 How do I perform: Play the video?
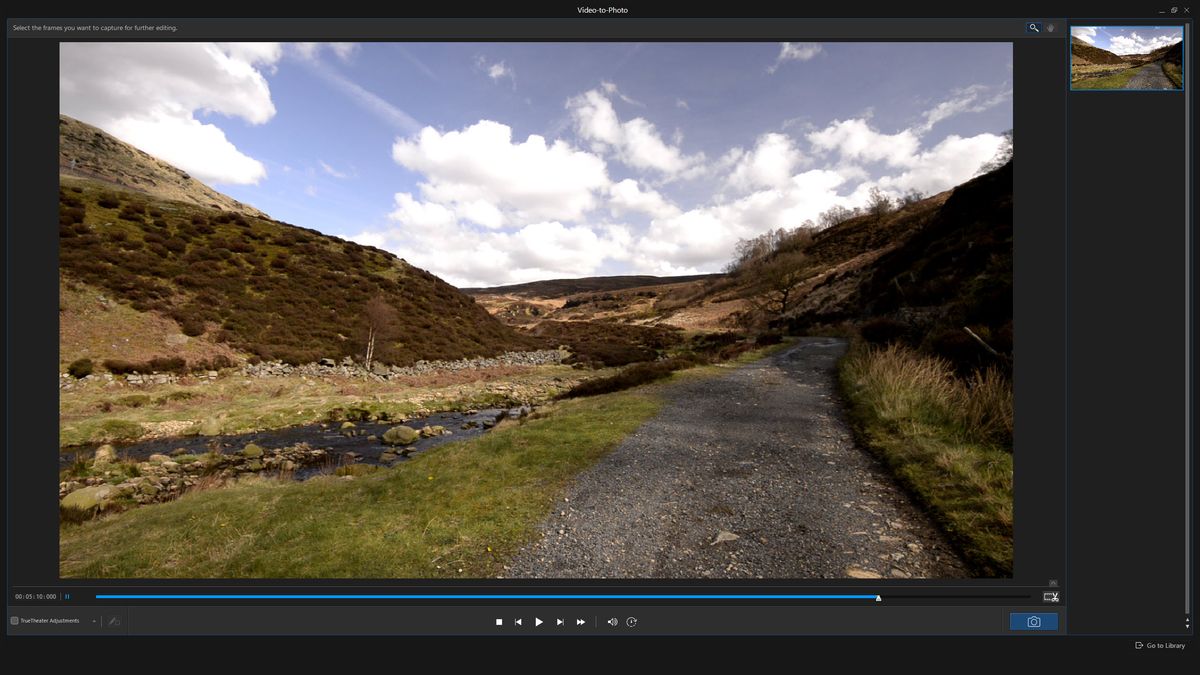pyautogui.click(x=539, y=621)
